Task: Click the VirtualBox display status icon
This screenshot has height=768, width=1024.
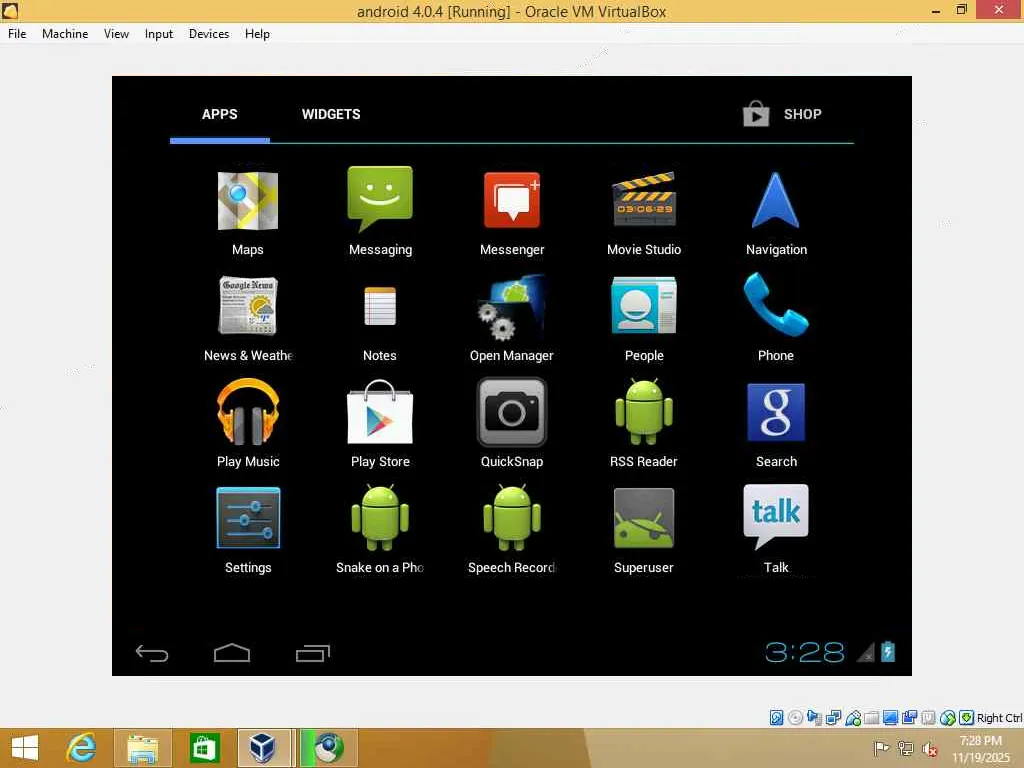Action: [890, 718]
